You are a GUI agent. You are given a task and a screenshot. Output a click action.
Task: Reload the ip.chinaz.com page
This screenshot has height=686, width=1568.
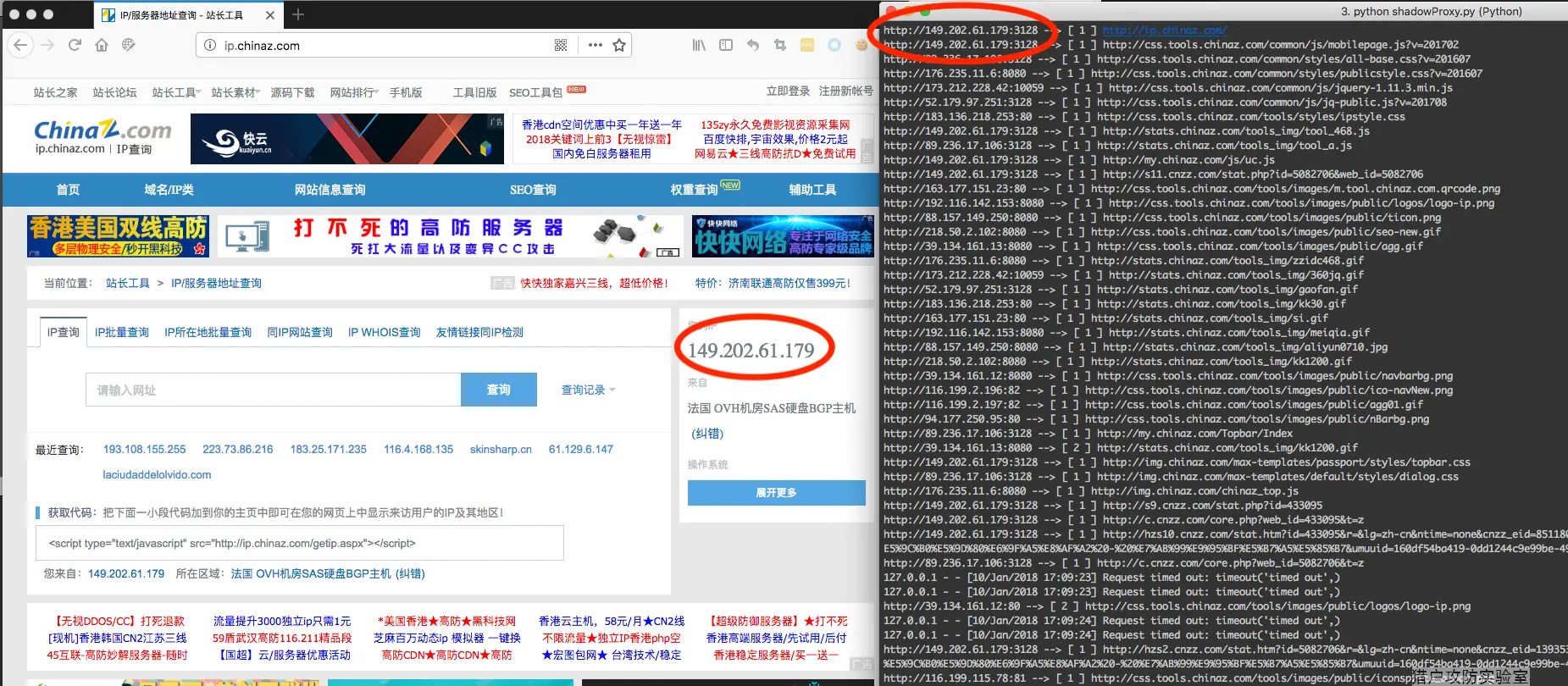75,45
